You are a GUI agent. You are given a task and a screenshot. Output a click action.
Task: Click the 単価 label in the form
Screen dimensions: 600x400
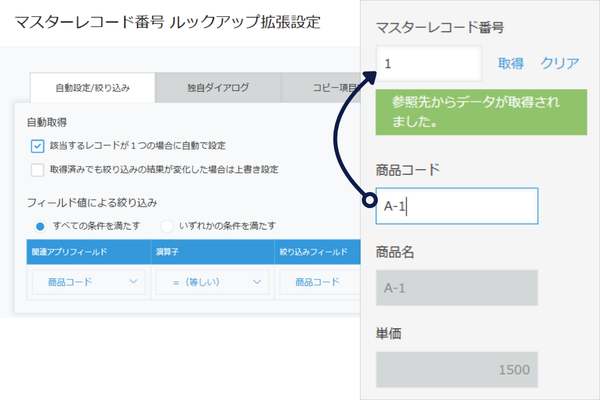[x=388, y=333]
